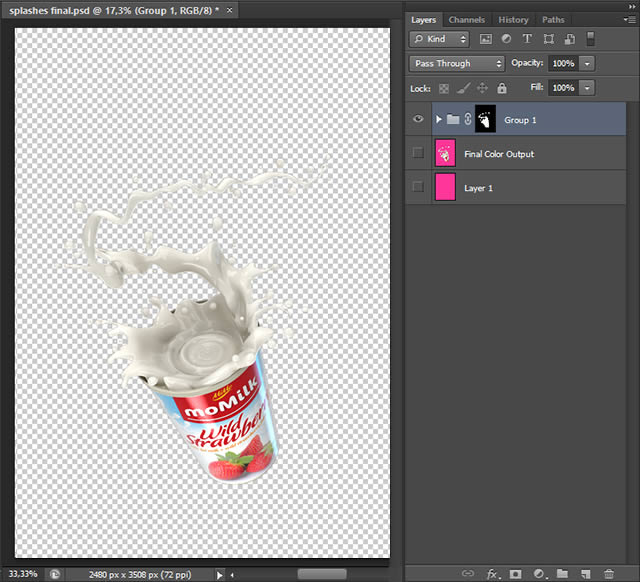Select Final Color Output layer thumbnail
The image size is (640, 582).
pyautogui.click(x=445, y=153)
